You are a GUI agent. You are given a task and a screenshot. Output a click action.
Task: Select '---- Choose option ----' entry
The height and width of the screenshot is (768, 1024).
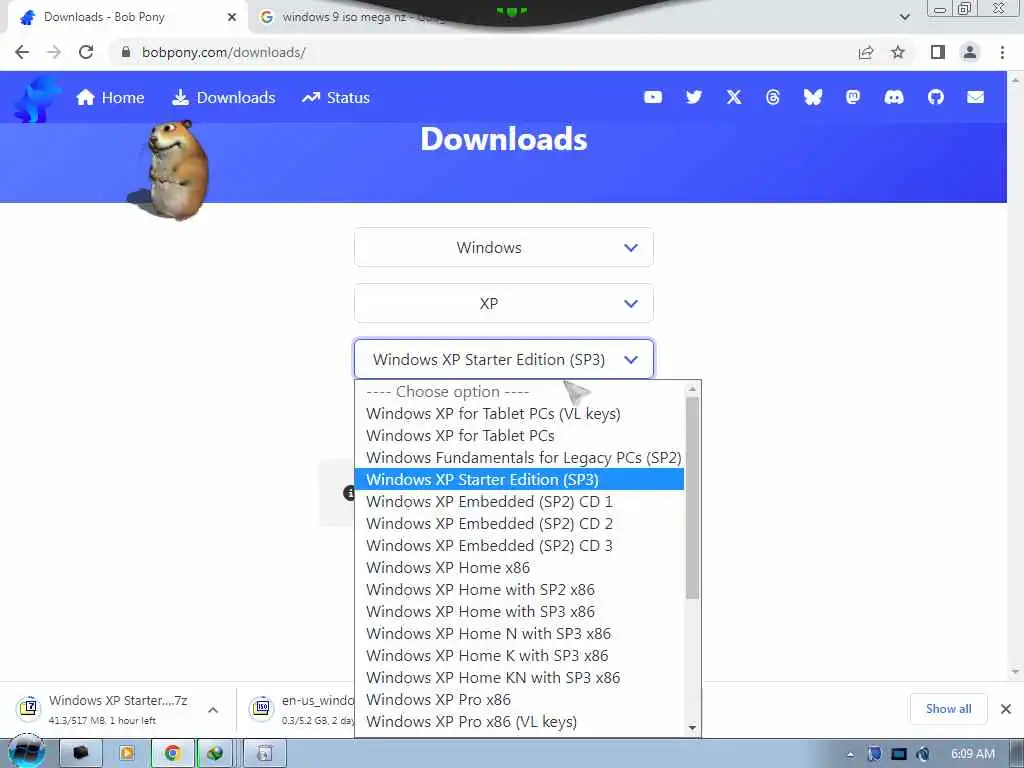[x=519, y=392]
